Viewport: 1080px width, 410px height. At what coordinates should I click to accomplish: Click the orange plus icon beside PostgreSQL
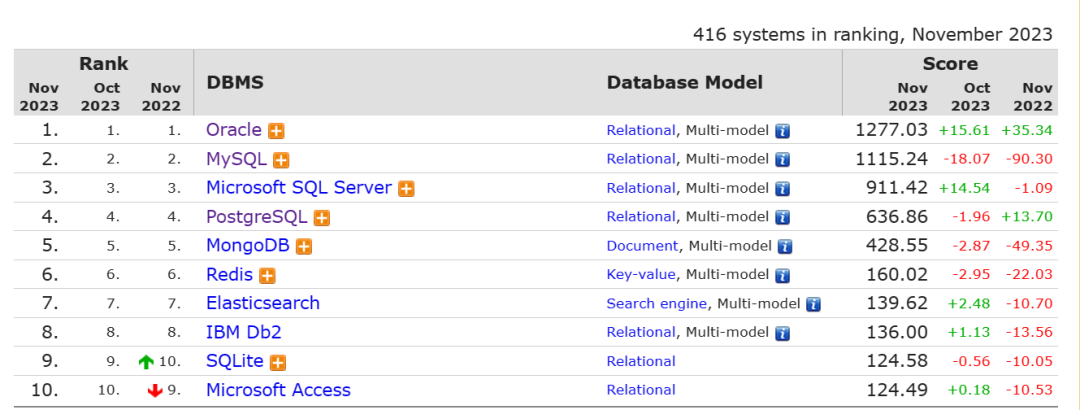(322, 218)
